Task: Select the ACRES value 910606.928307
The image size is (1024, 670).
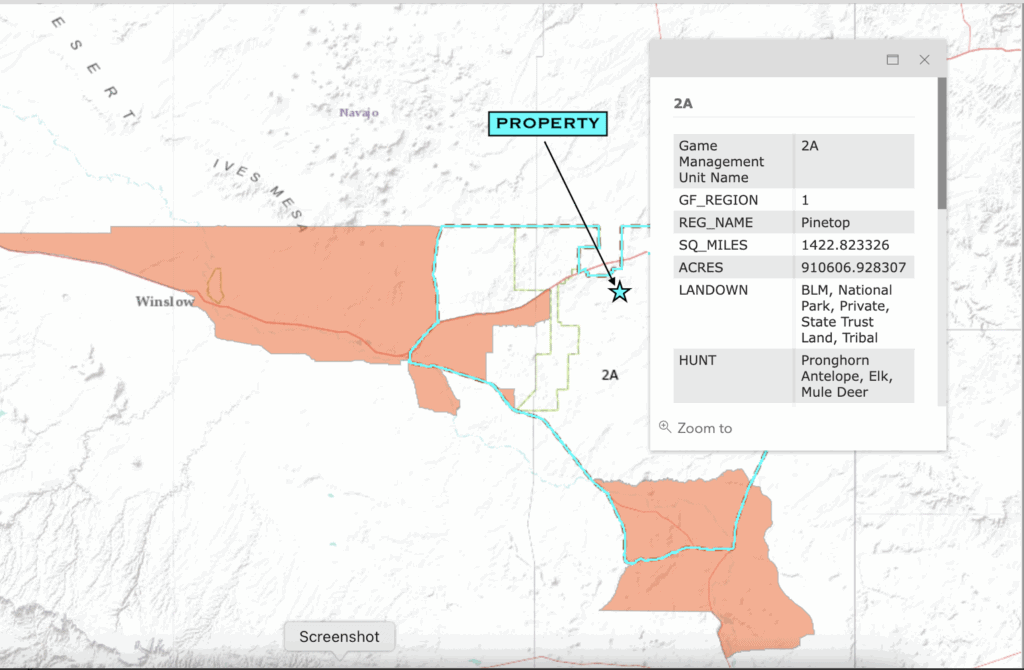Action: click(x=853, y=268)
